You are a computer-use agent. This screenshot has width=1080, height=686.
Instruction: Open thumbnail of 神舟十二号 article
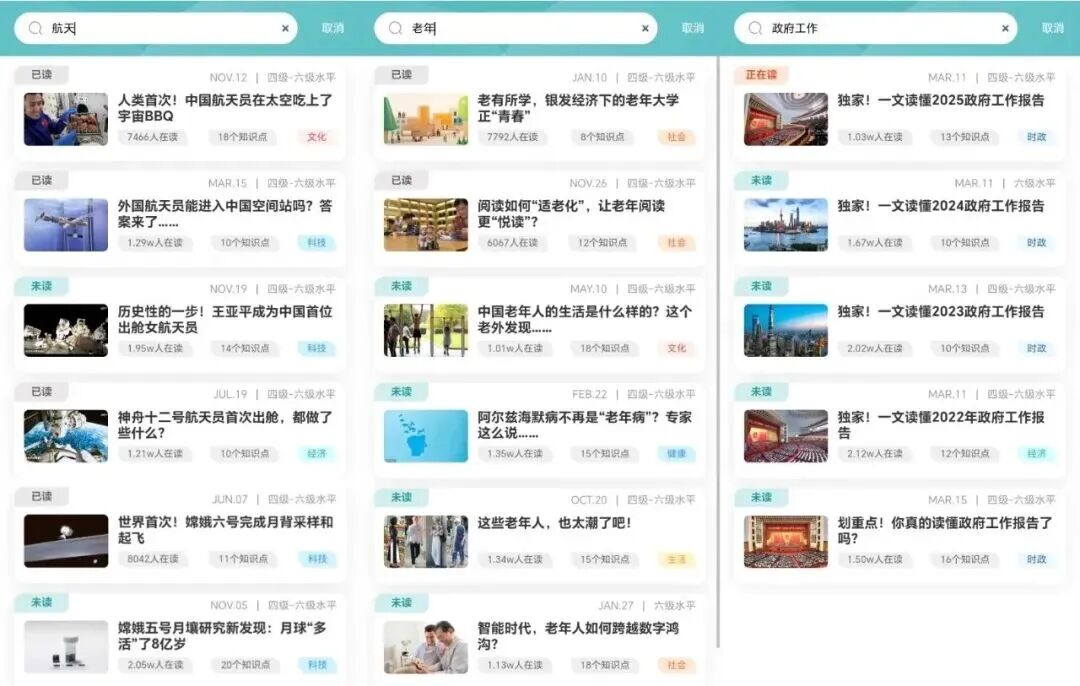65,436
